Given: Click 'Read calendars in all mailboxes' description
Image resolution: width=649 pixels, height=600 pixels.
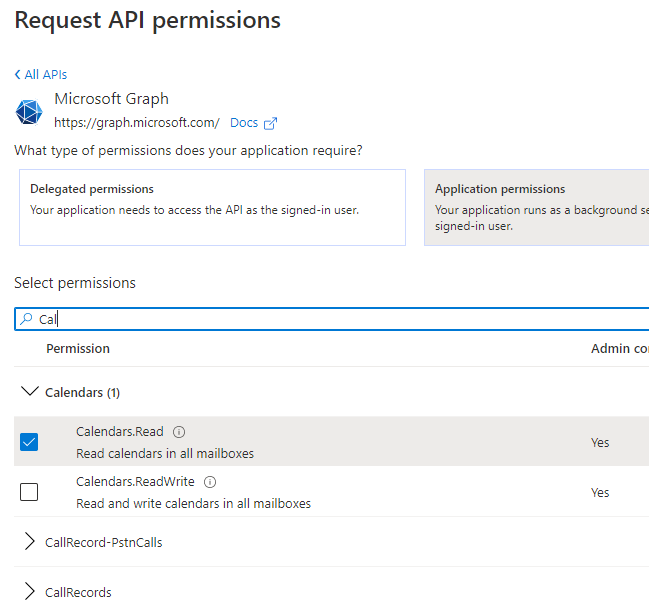Looking at the screenshot, I should (x=165, y=454).
